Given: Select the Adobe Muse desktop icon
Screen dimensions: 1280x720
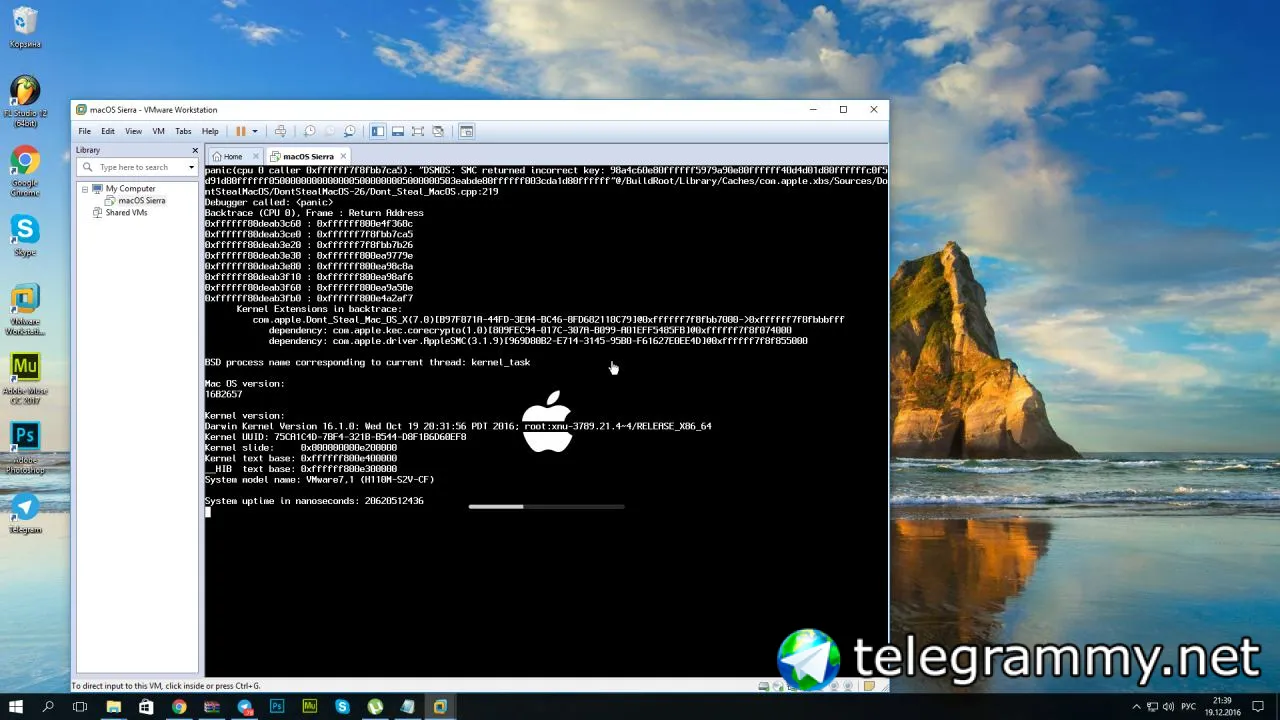Looking at the screenshot, I should [x=25, y=378].
